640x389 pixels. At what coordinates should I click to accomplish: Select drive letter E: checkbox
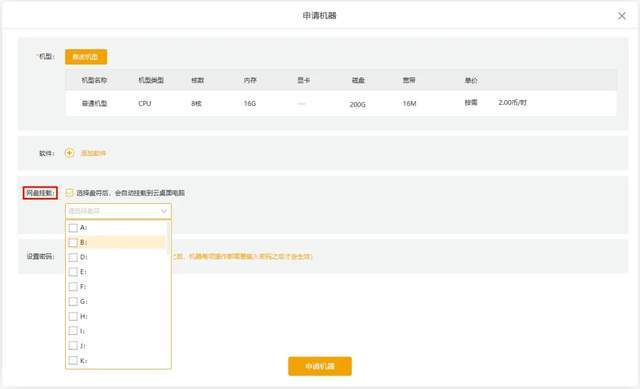(73, 272)
